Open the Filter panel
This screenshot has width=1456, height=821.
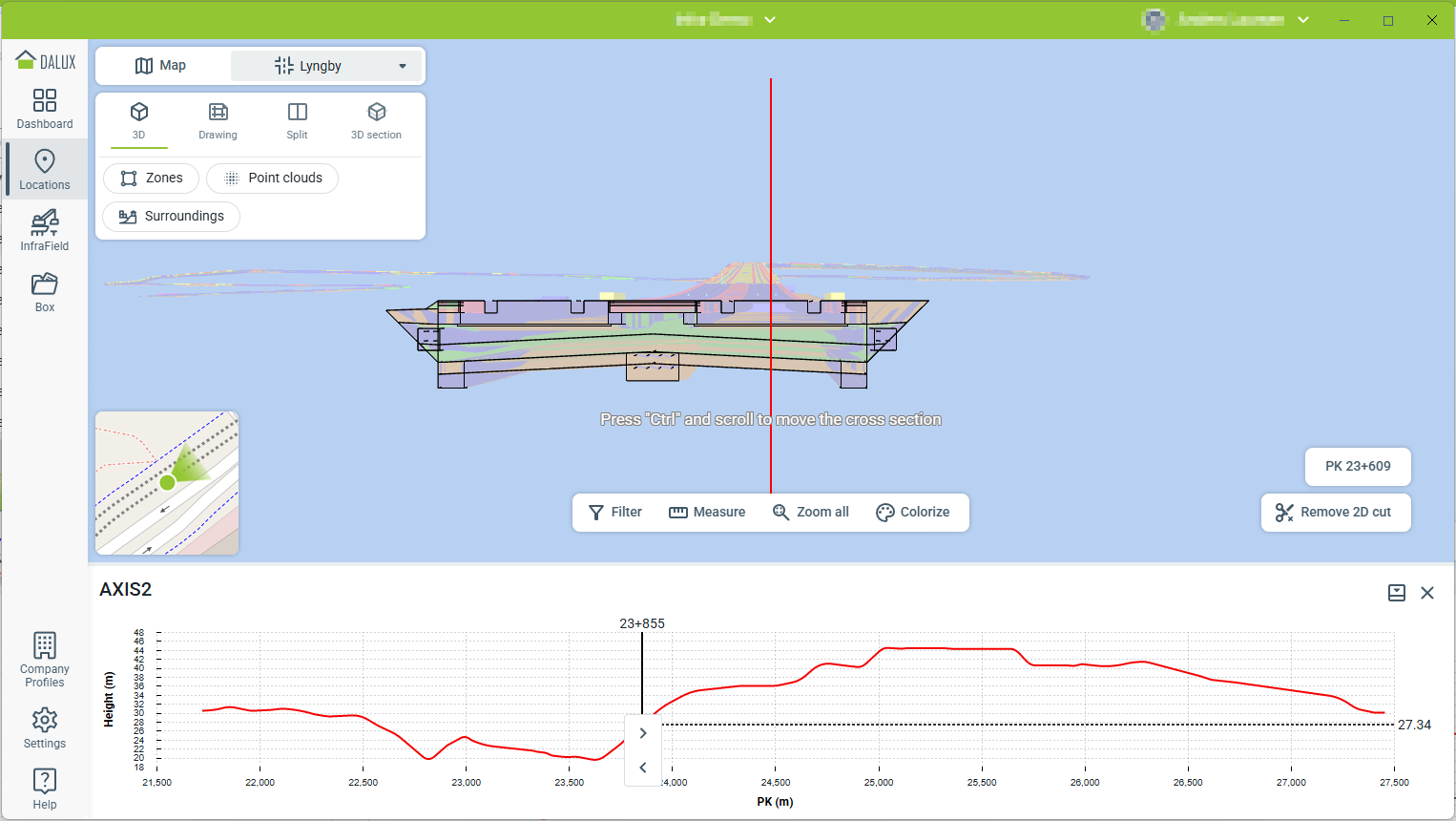coord(614,513)
